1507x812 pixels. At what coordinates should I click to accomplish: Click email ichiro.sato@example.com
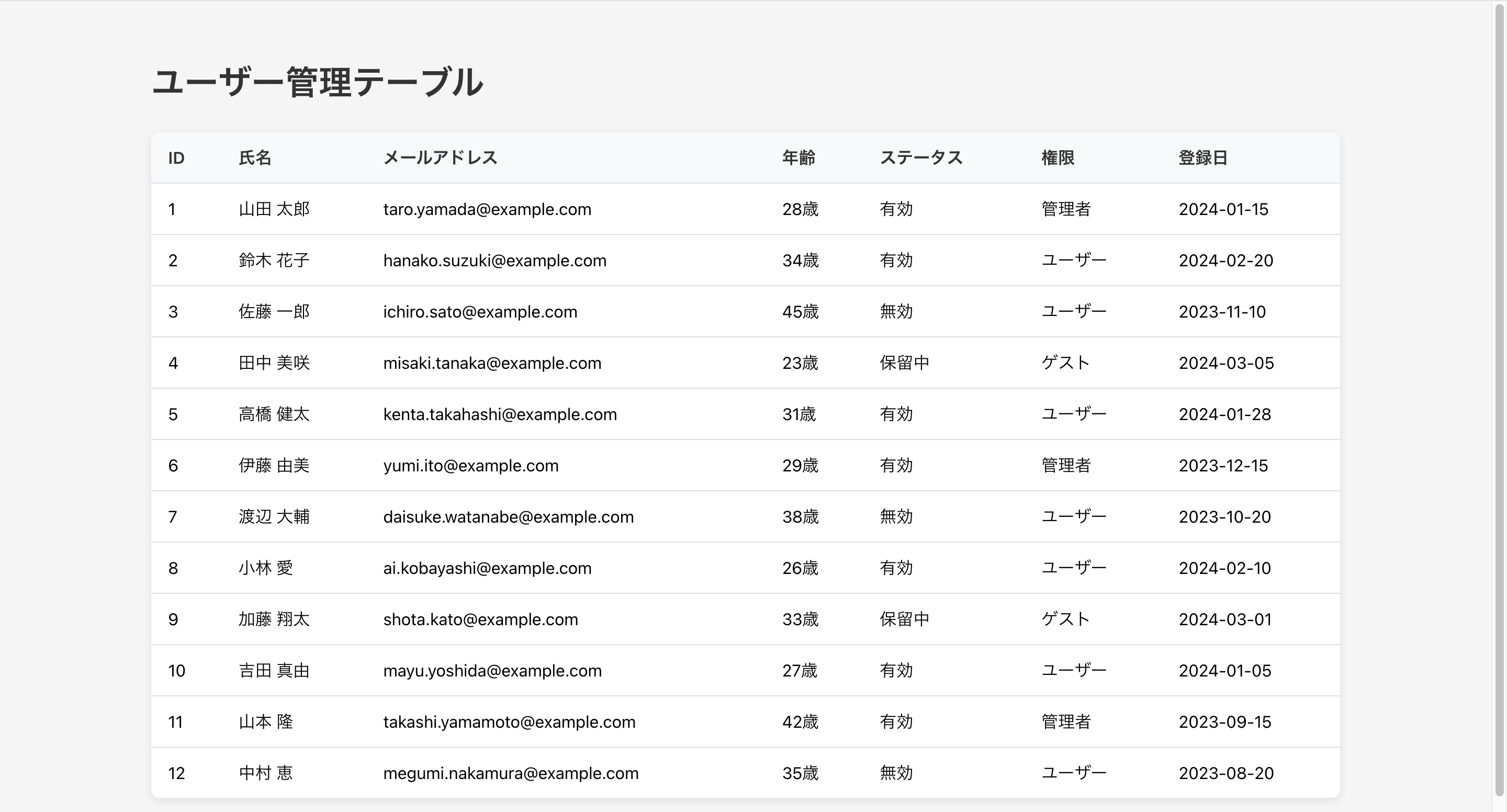(x=480, y=312)
